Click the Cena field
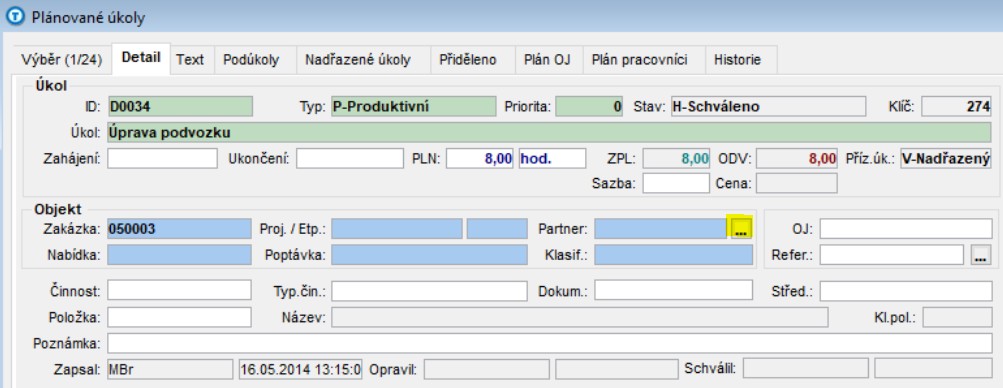Screen dimensions: 1003x388 (x=797, y=183)
